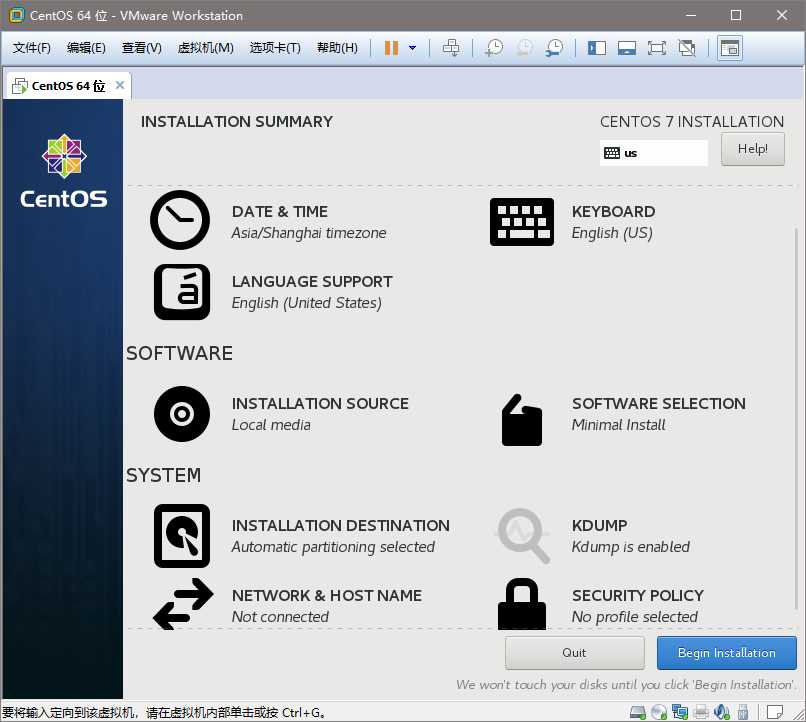Open the snapshot manager wrench-clock icon
Screen dimensions: 806x722
(x=554, y=48)
